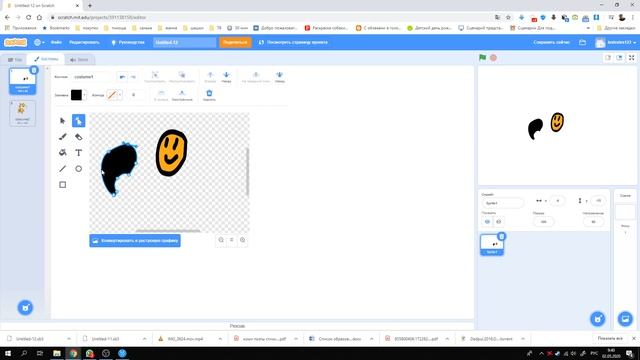The width and height of the screenshot is (640, 360).
Task: Click the outline color swatch
Action: (x=111, y=95)
